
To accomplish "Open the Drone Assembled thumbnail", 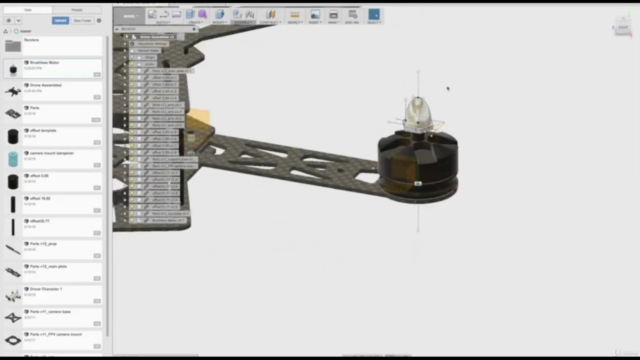I will [13, 91].
